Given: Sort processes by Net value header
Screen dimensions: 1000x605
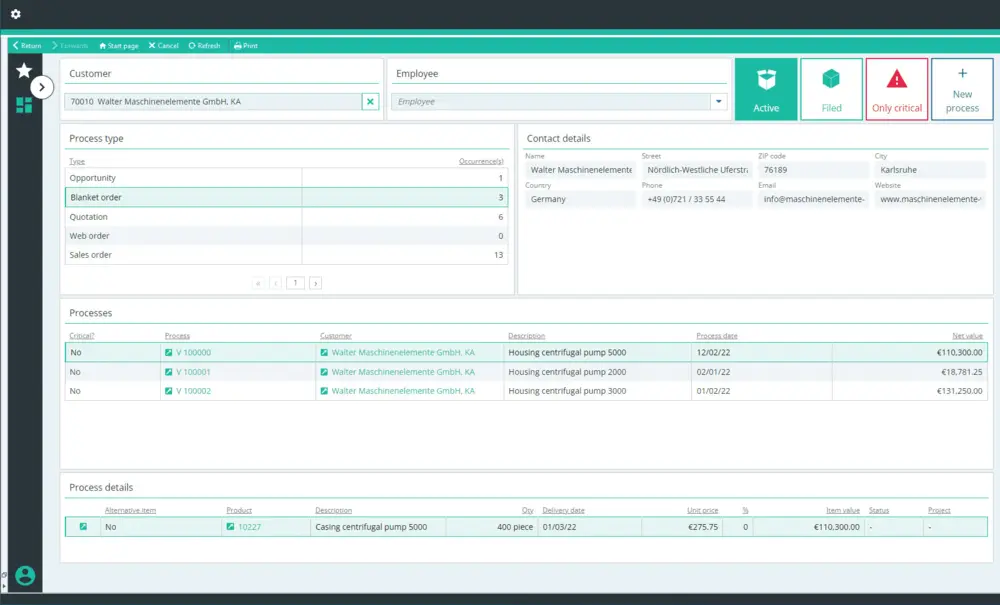Looking at the screenshot, I should tap(967, 336).
